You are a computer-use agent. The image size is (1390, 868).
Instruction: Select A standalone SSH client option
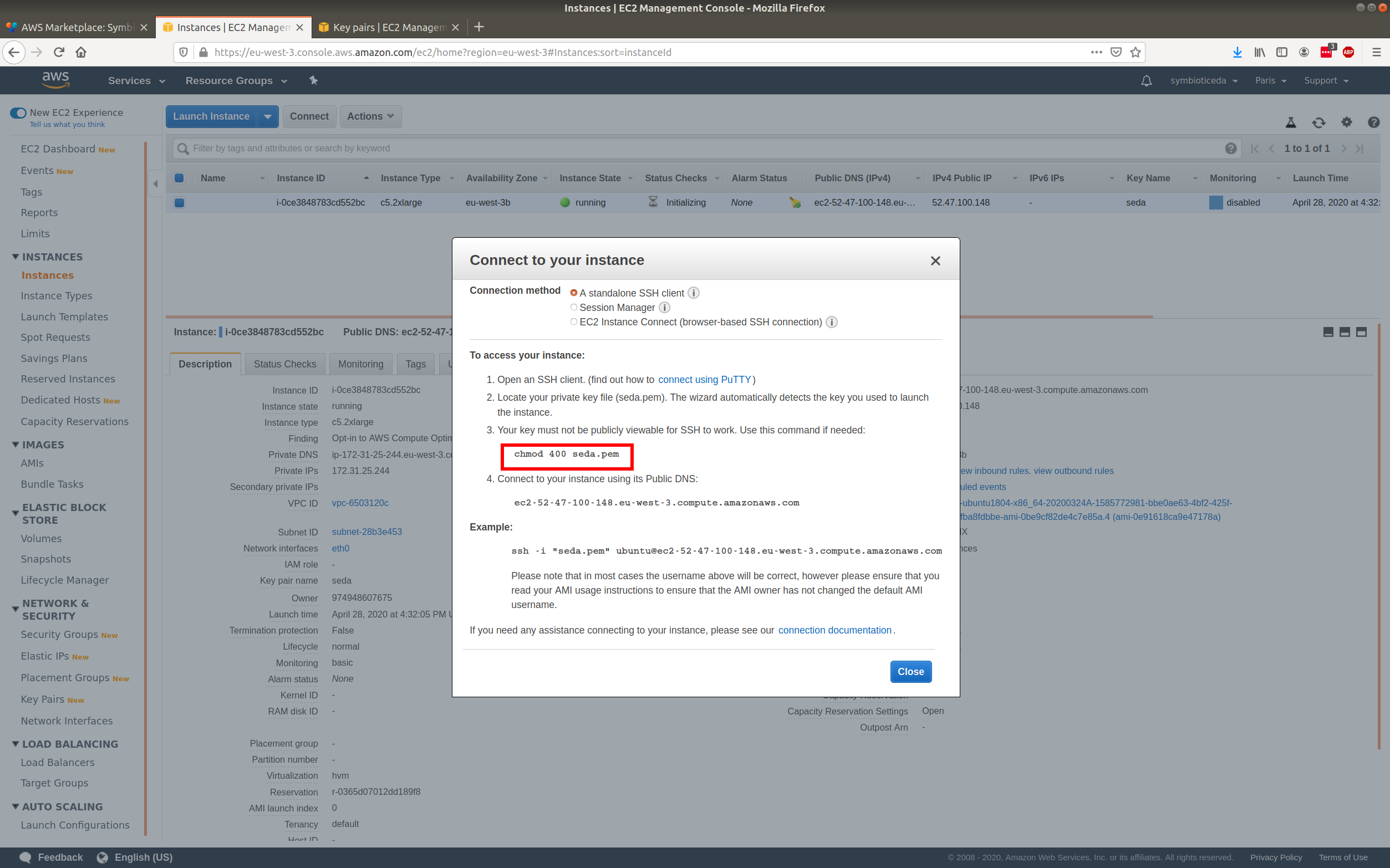point(573,293)
